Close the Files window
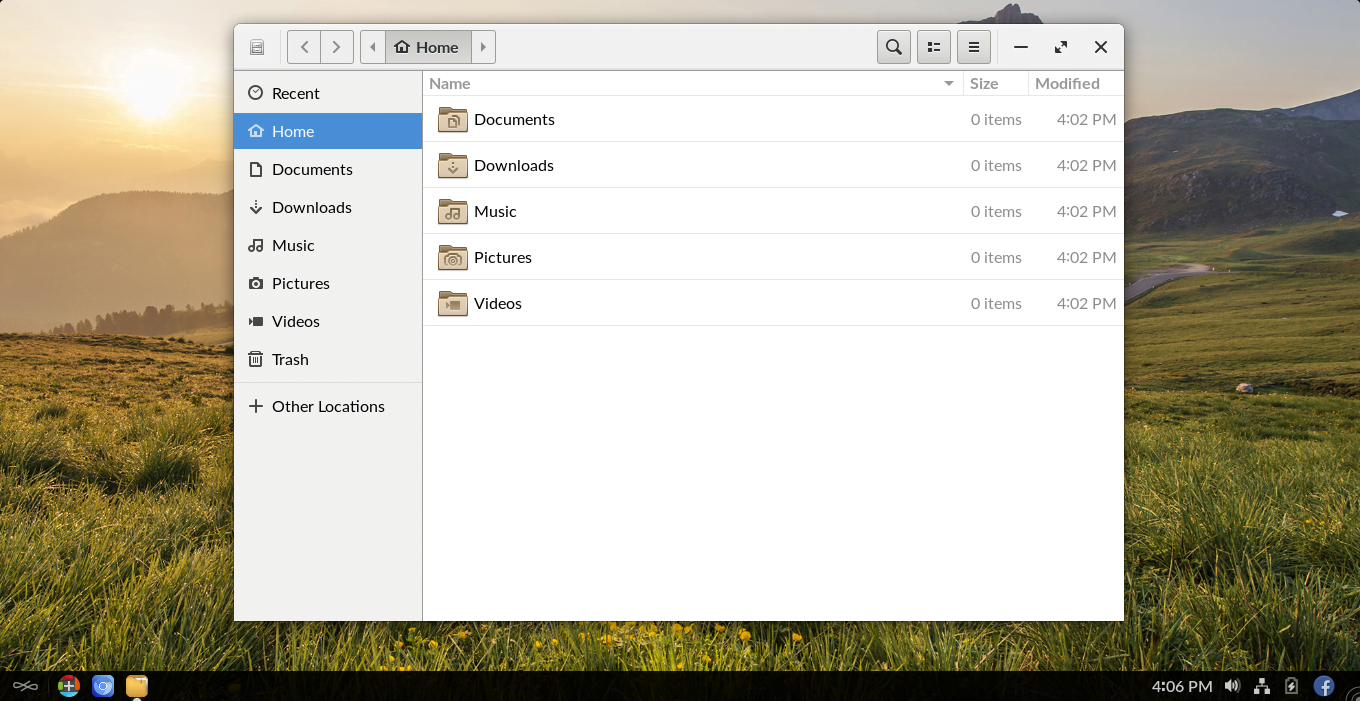 pyautogui.click(x=1101, y=47)
